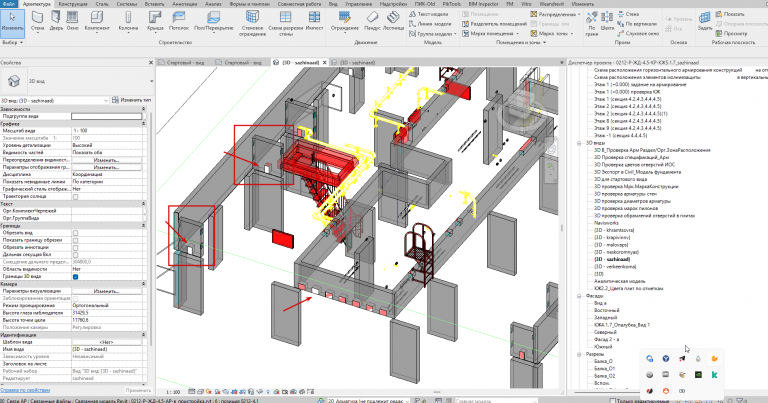The width and height of the screenshot is (768, 403).
Task: Enable the Обрезать вид checkbox
Action: 75,233
